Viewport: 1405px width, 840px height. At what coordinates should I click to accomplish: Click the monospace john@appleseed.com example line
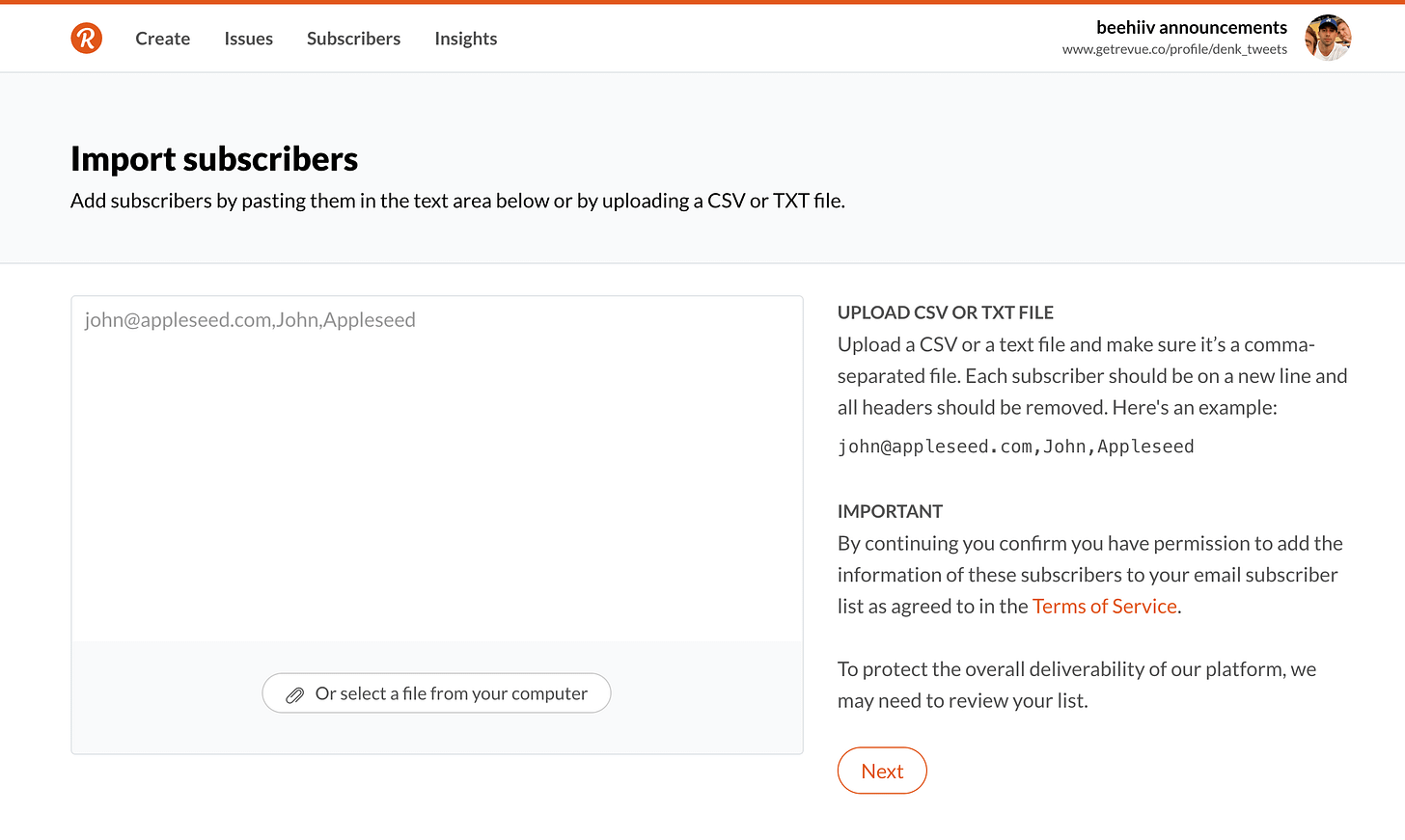pos(1016,447)
